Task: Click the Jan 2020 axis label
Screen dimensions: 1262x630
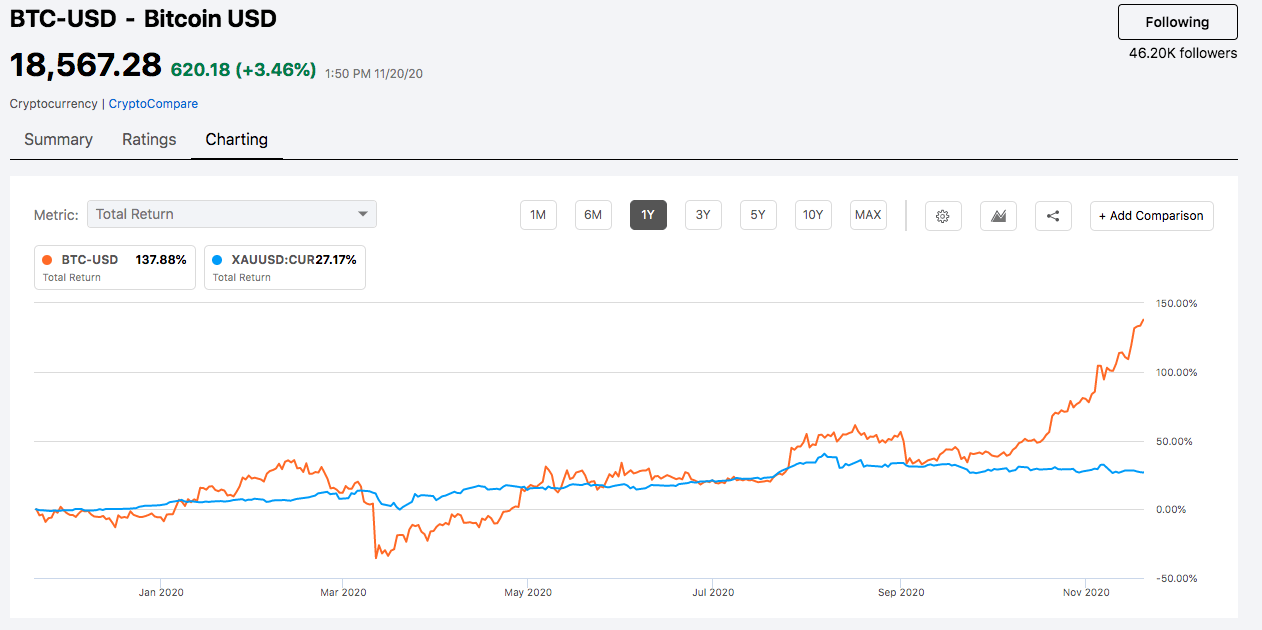Action: tap(161, 592)
